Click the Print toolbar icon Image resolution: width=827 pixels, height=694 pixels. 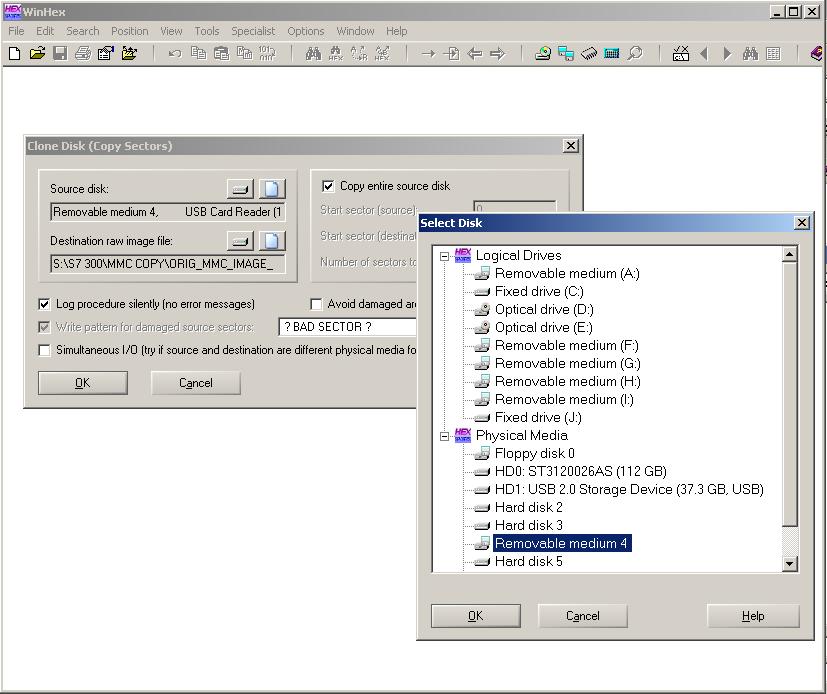(83, 53)
